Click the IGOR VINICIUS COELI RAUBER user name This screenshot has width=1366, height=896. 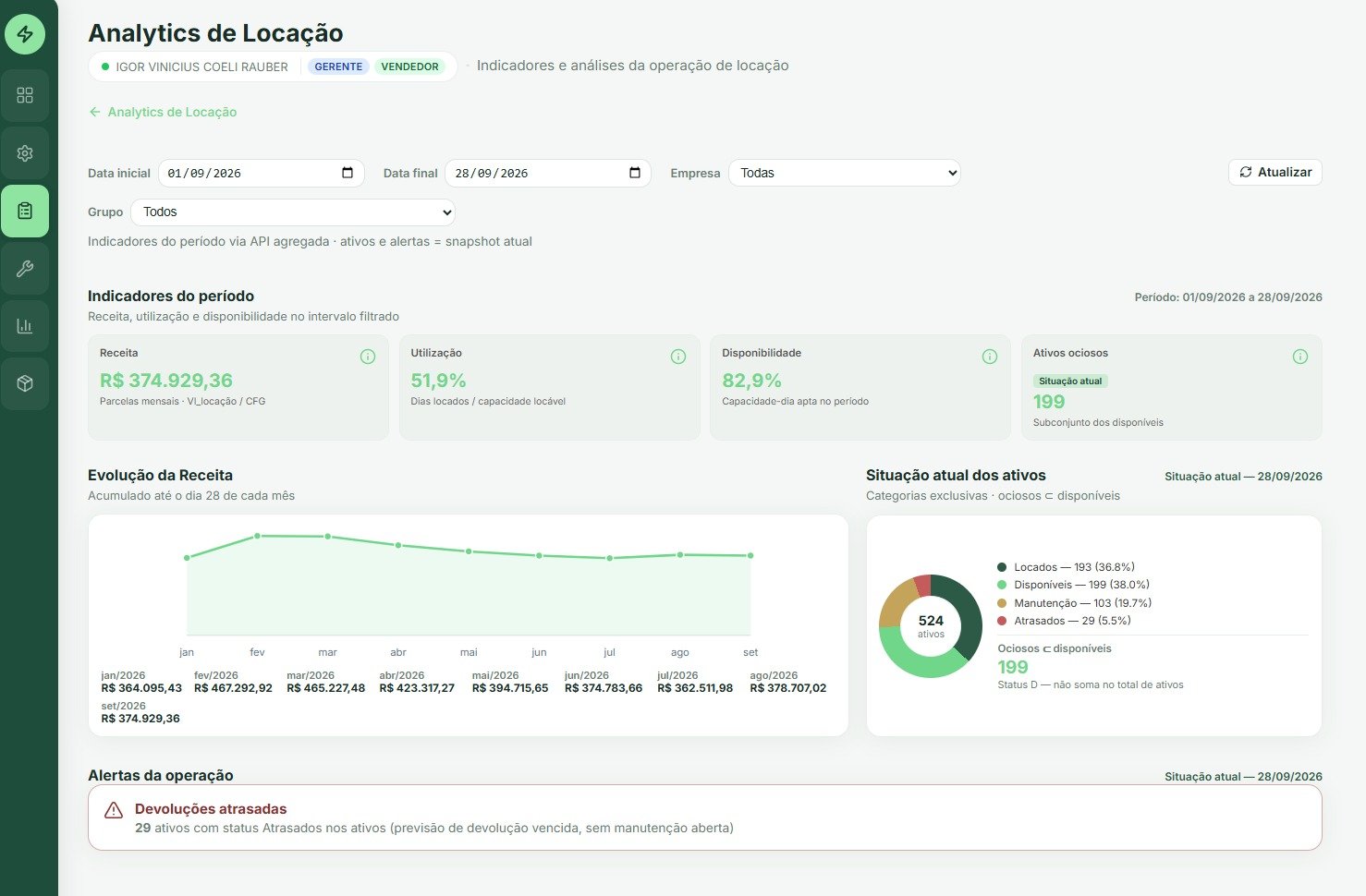201,67
